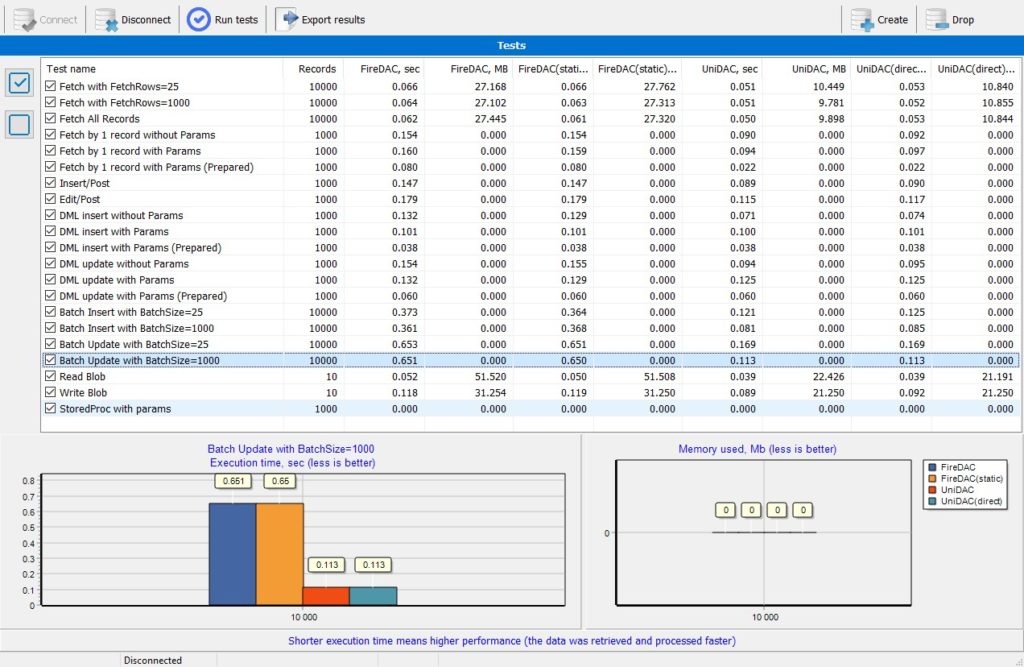Toggle the StoredProc with params checkbox
The image size is (1024, 667).
(x=50, y=408)
